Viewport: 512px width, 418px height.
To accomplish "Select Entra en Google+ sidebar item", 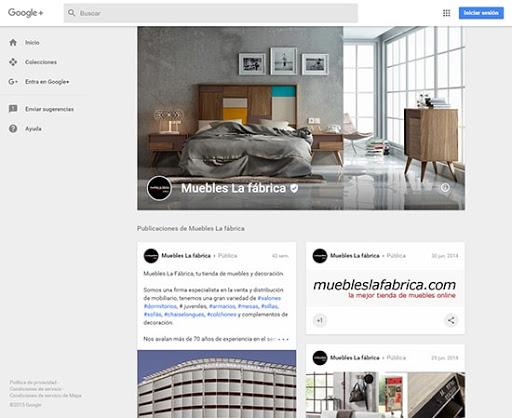I will [47, 82].
